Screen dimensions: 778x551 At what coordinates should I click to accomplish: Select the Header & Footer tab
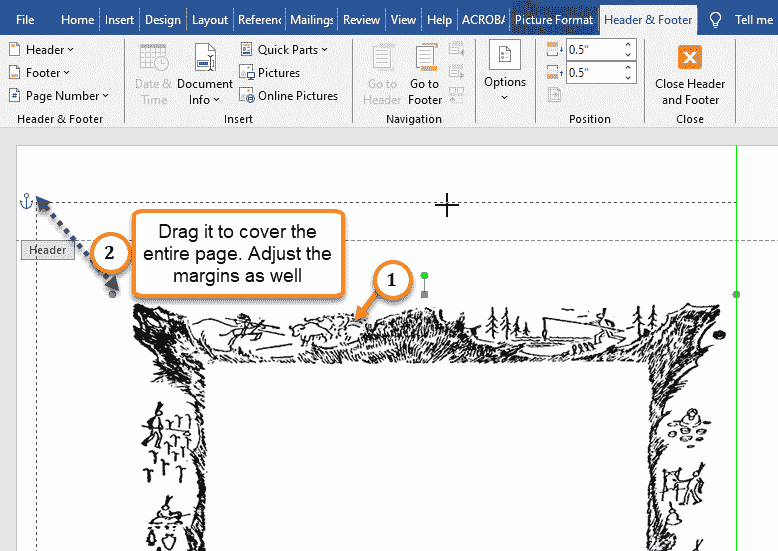coord(648,20)
